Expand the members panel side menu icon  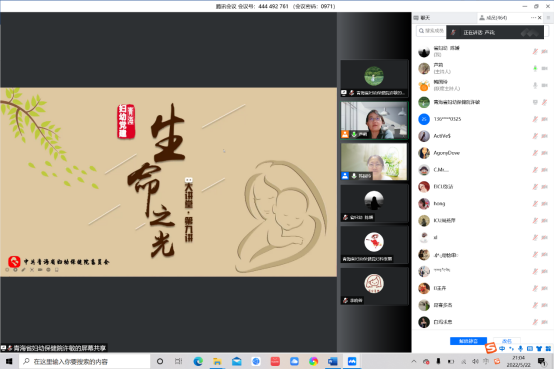548,18
